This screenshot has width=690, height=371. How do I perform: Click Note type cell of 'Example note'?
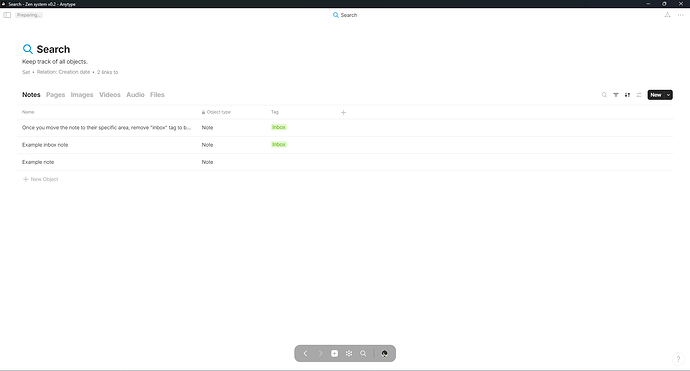[207, 162]
